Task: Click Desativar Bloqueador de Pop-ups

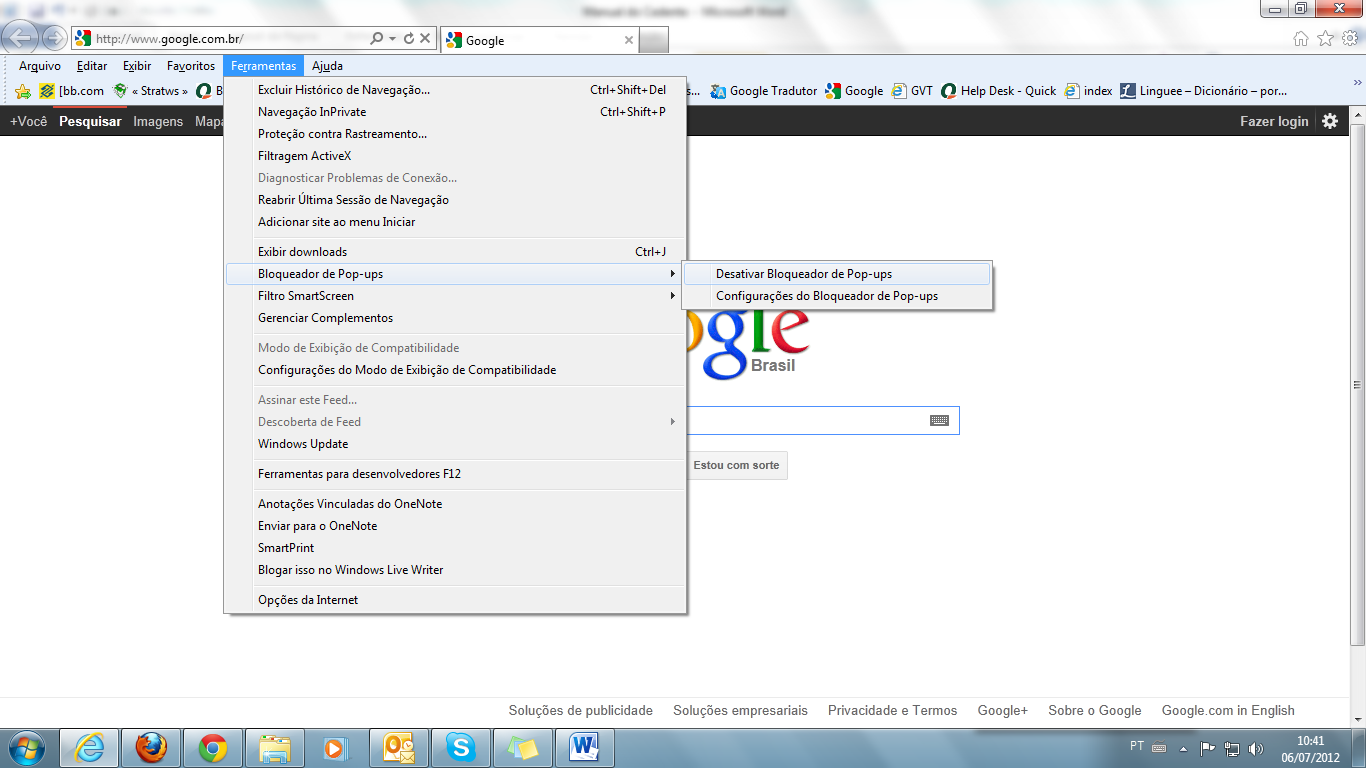Action: pyautogui.click(x=837, y=274)
